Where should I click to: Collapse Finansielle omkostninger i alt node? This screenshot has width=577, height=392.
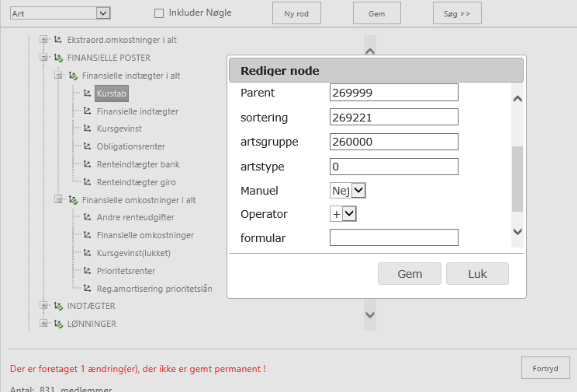pos(58,200)
